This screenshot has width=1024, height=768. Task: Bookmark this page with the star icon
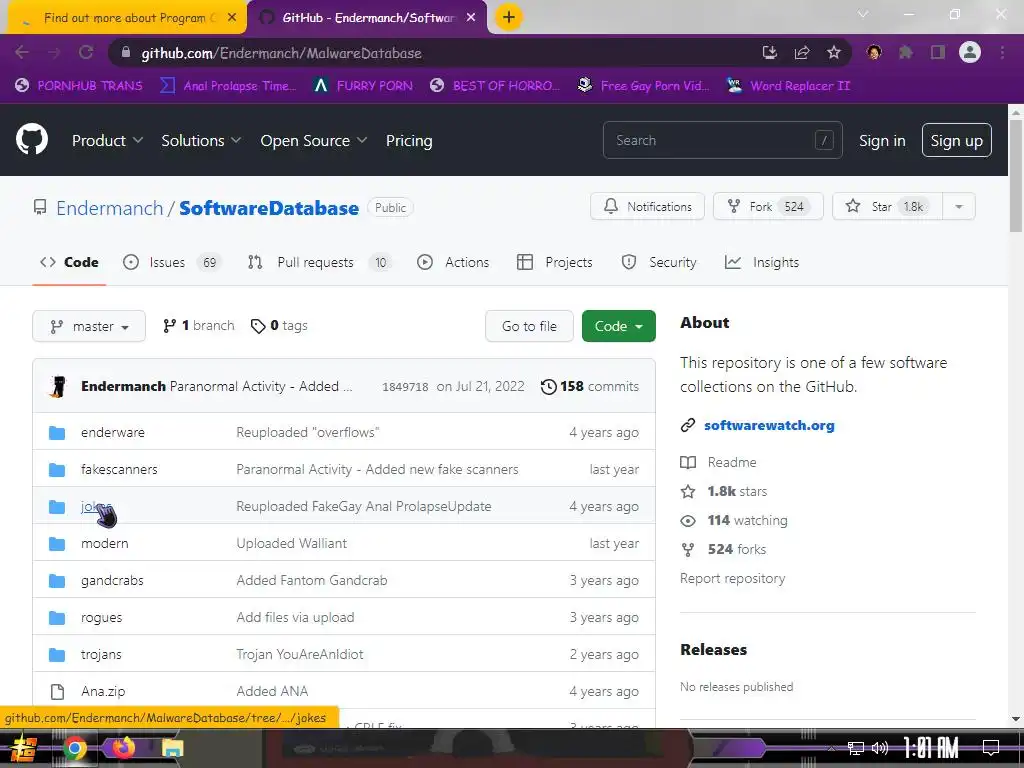pos(834,53)
